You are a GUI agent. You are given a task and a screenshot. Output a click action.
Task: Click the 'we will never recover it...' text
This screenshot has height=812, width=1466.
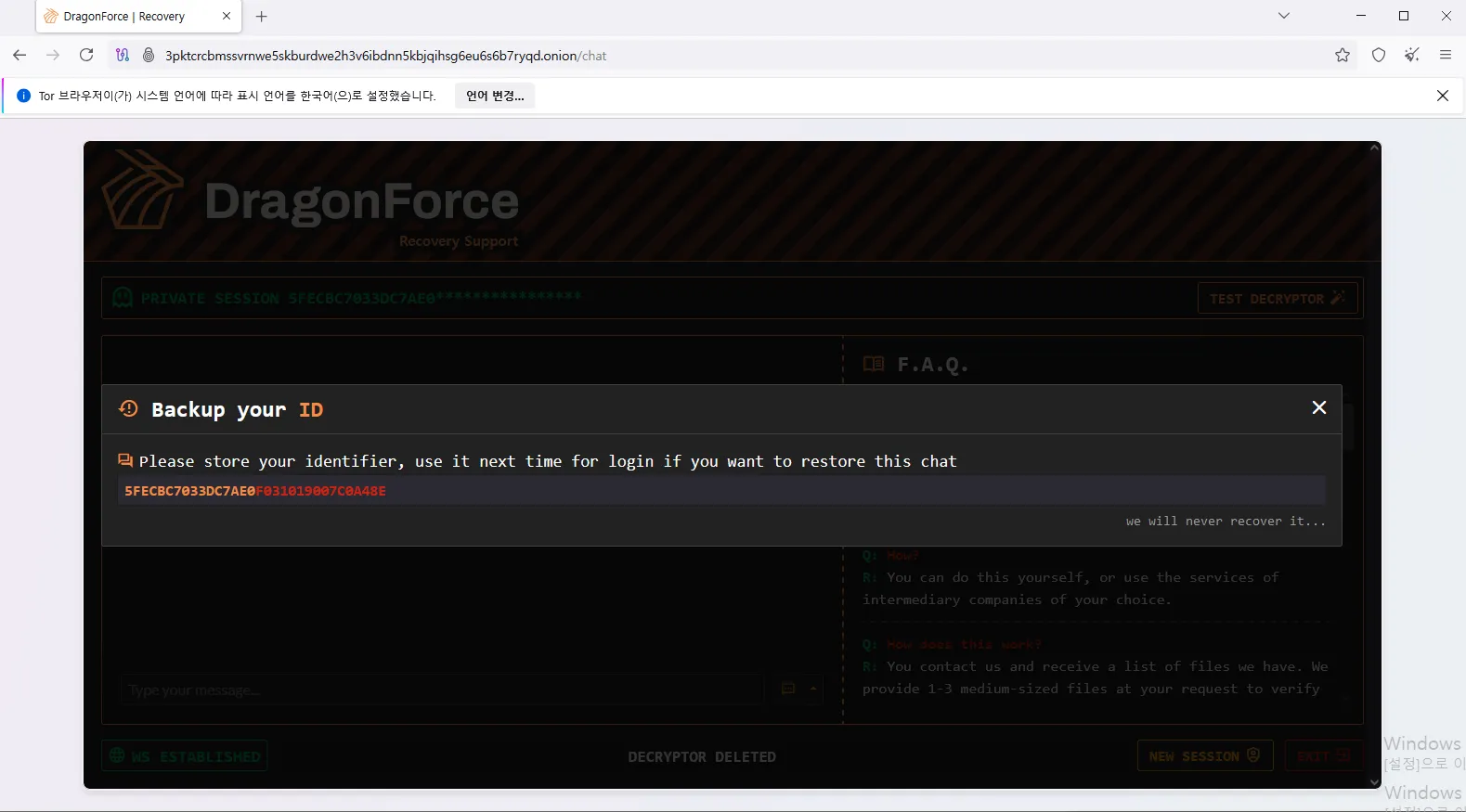click(1226, 522)
